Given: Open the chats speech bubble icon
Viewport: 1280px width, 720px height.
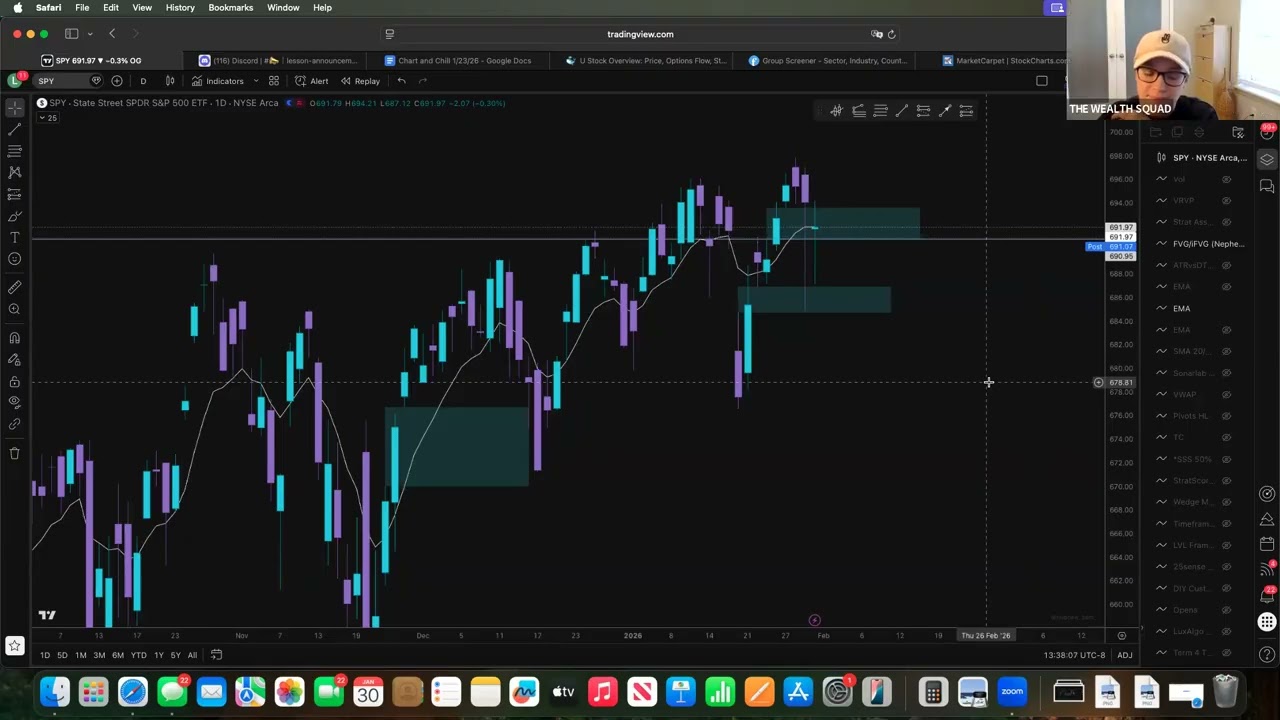Looking at the screenshot, I should point(1267,186).
